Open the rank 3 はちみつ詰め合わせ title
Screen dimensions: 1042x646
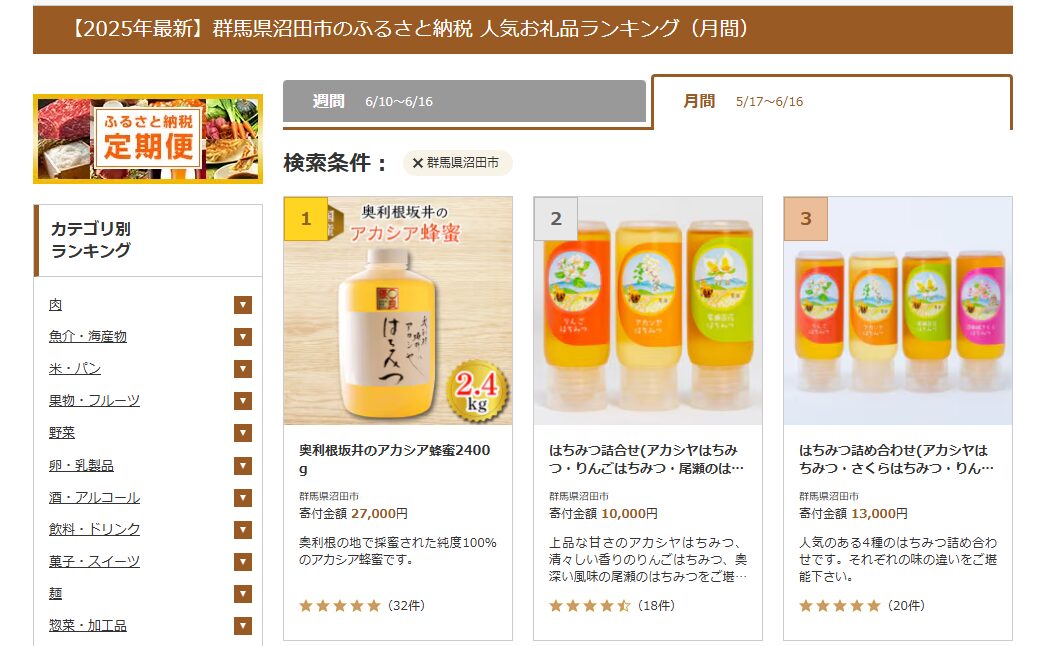click(896, 459)
